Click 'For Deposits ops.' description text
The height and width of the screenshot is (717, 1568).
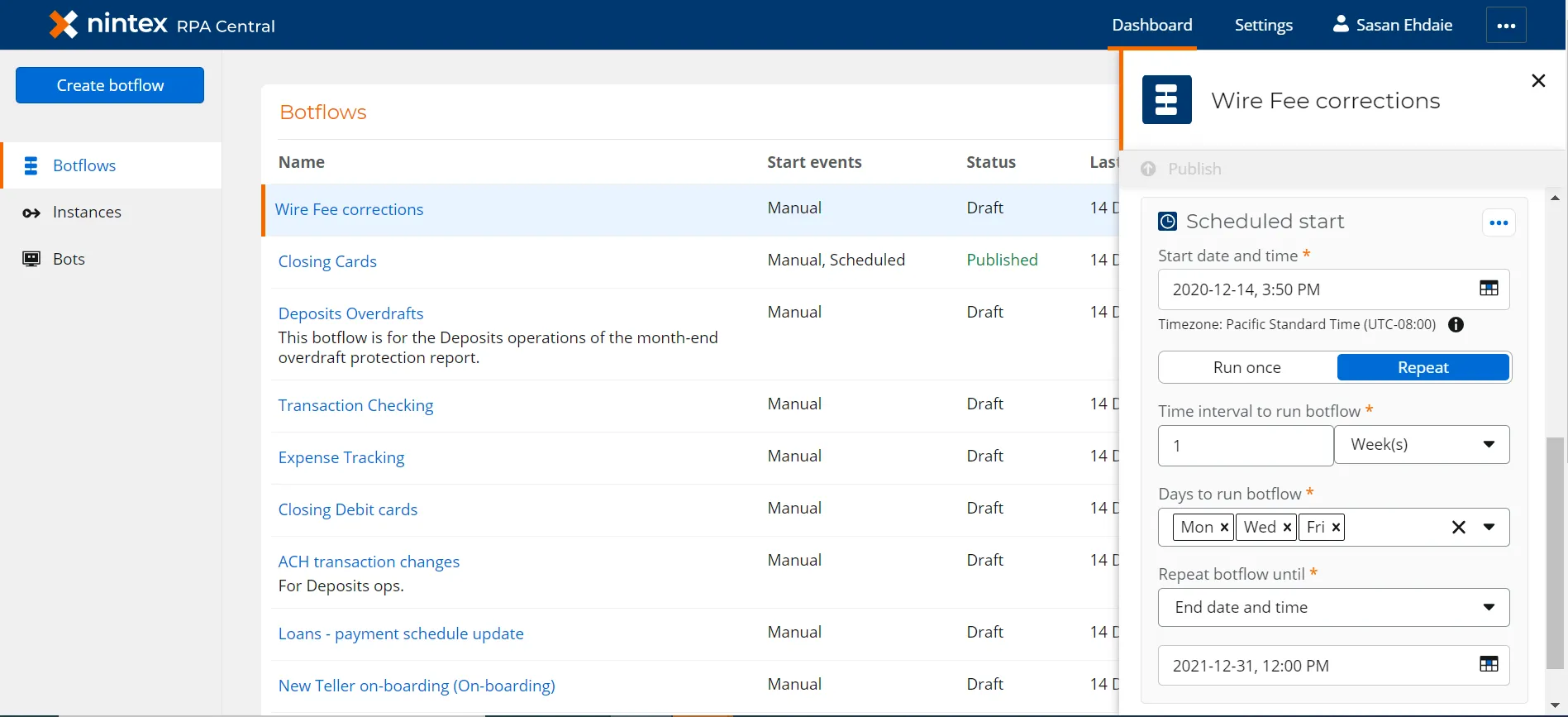tap(341, 586)
